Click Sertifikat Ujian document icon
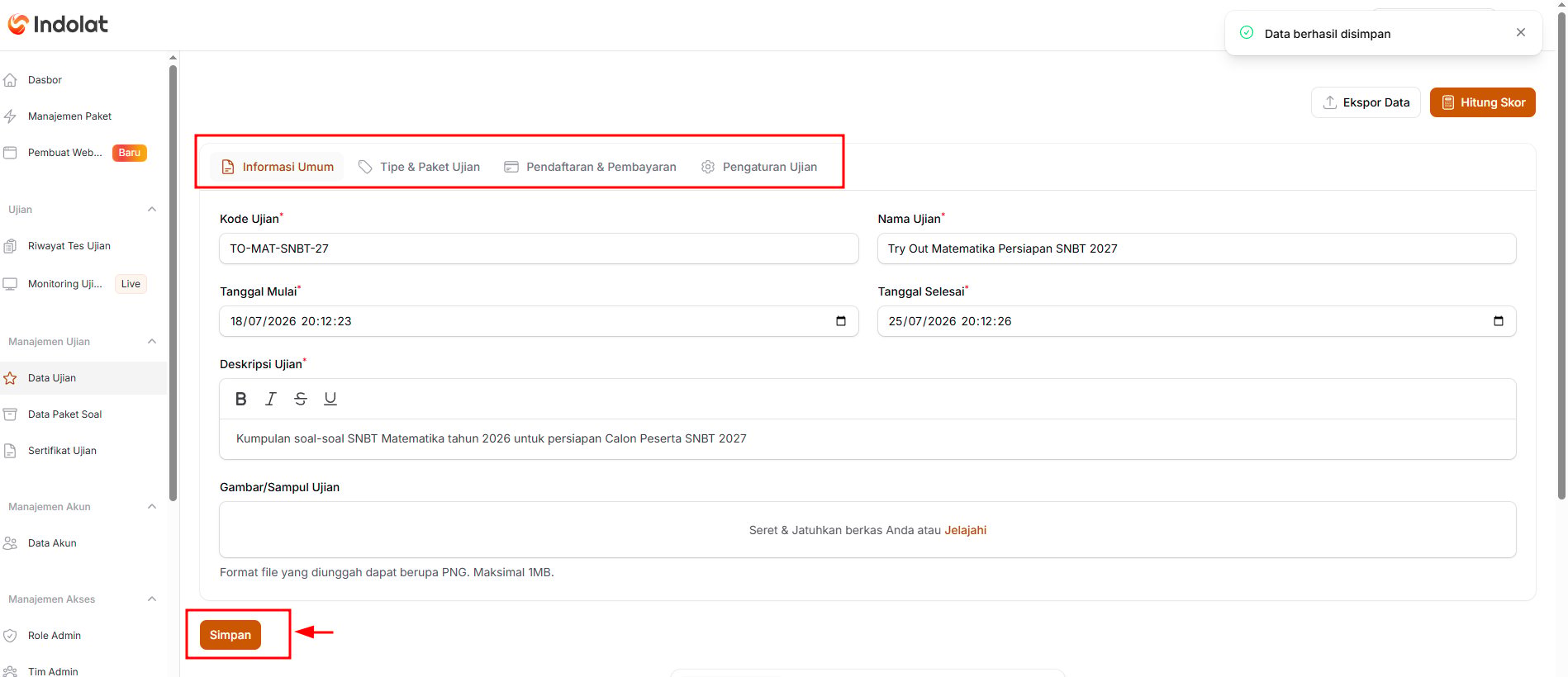Image resolution: width=1568 pixels, height=677 pixels. 10,451
